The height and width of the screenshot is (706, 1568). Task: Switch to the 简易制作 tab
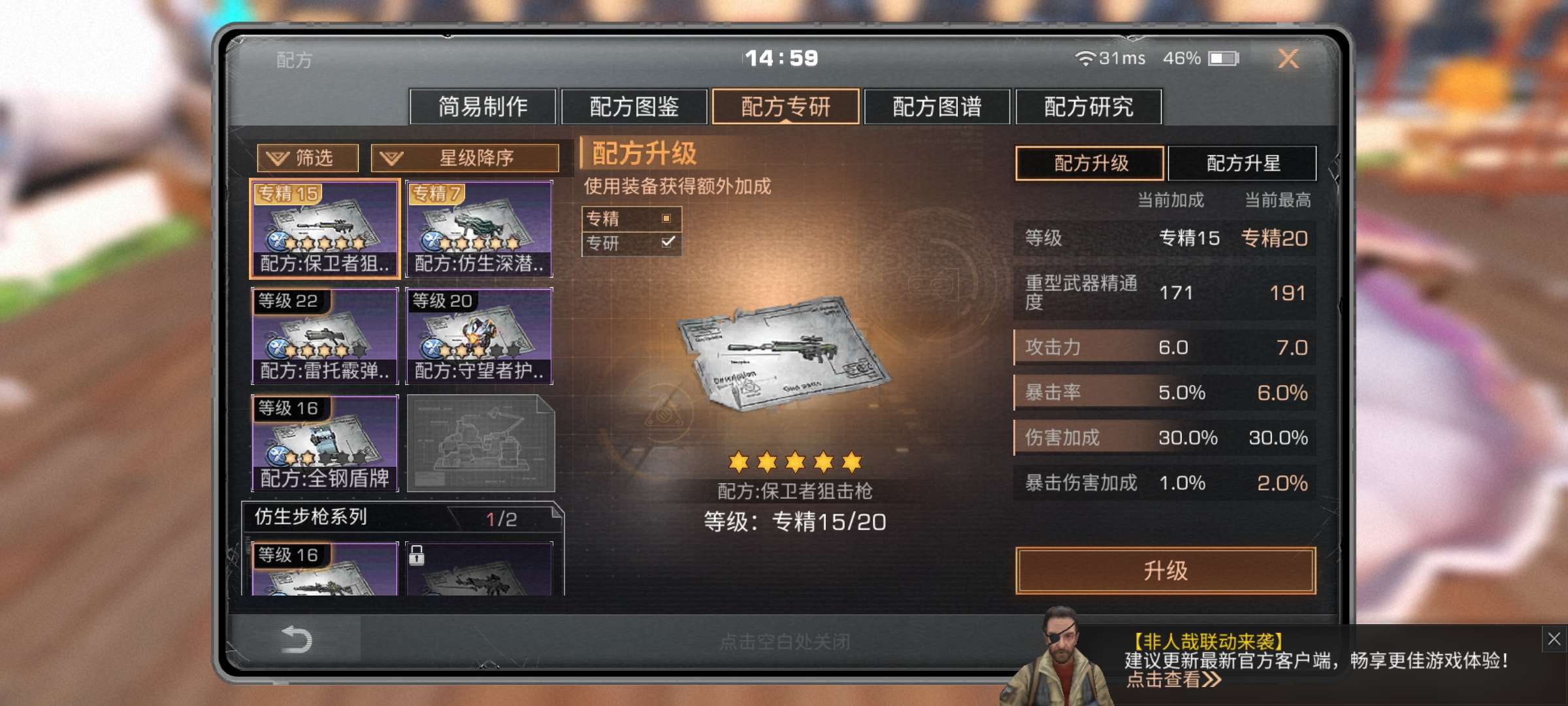(x=483, y=107)
